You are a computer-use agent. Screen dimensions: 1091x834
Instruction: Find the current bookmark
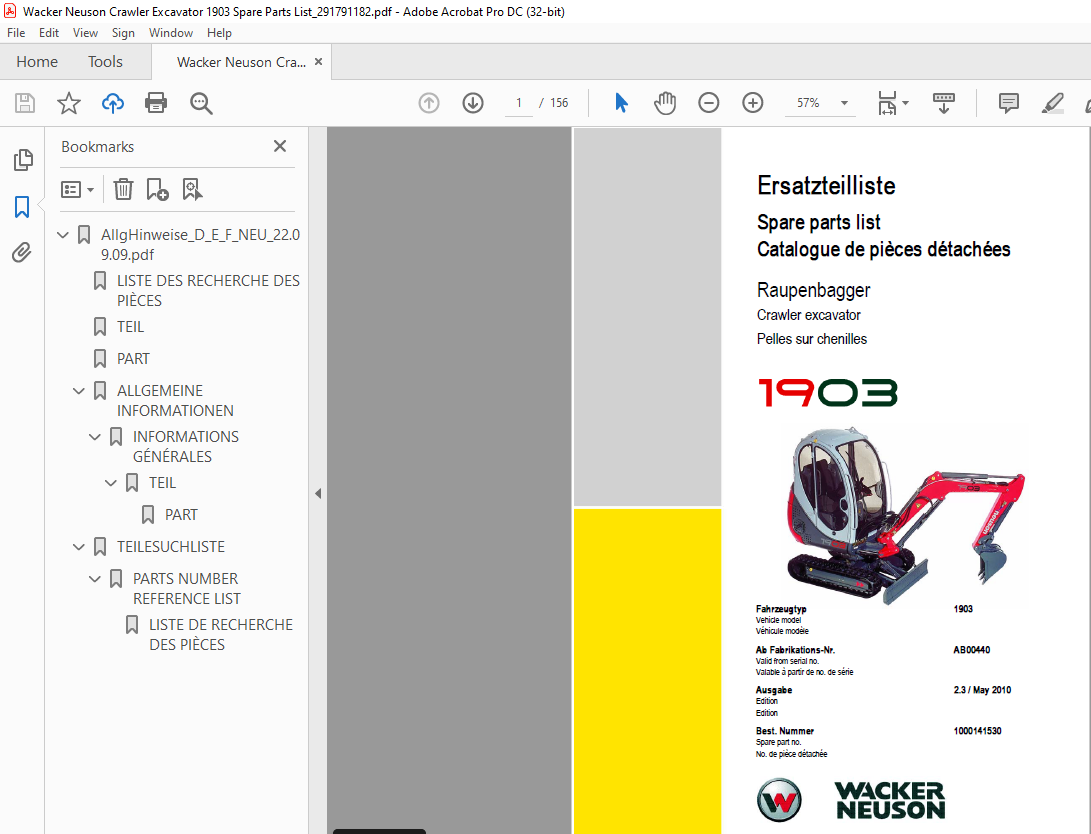(192, 189)
